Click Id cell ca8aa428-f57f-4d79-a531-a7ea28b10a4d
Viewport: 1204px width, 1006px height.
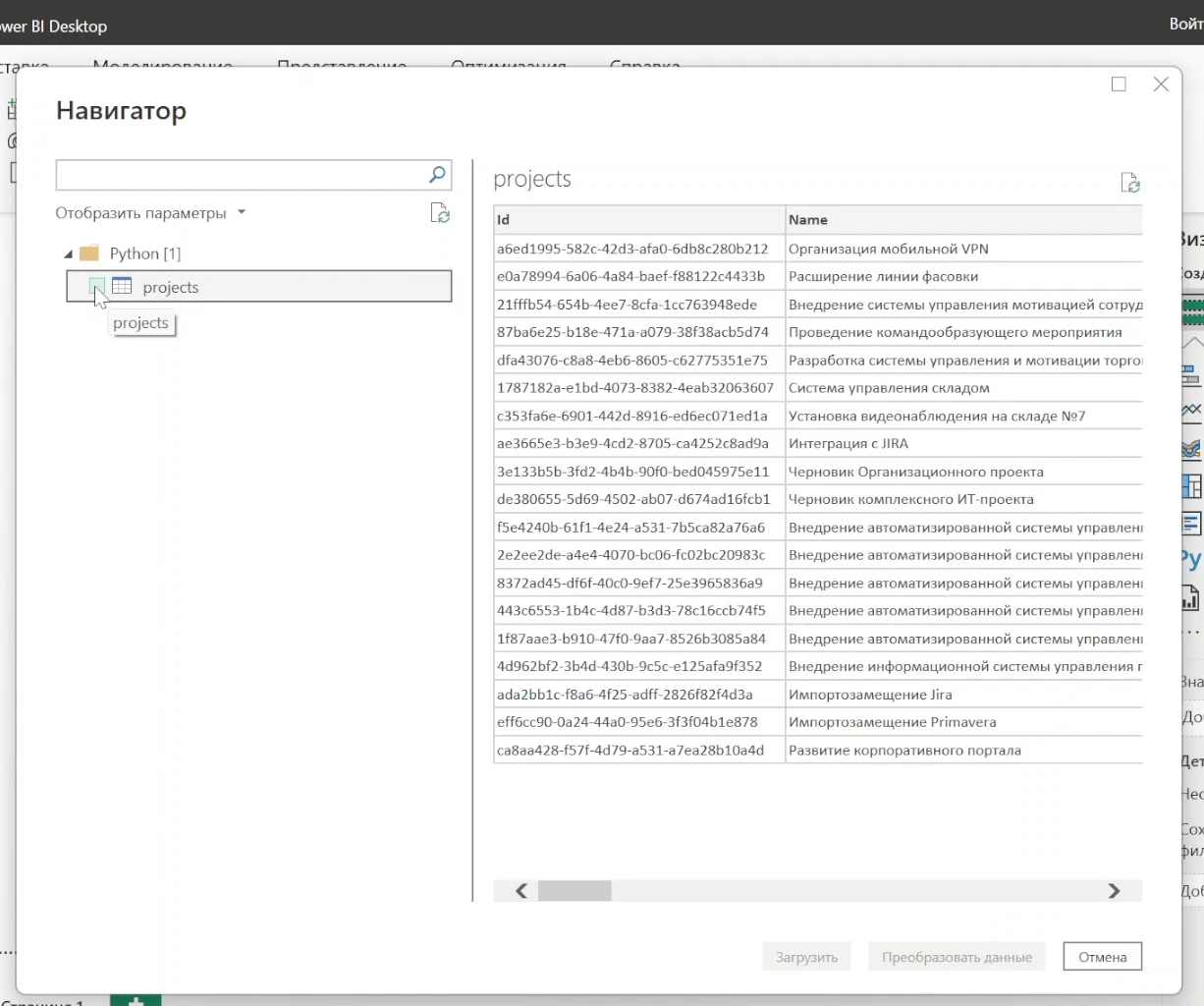click(x=638, y=751)
